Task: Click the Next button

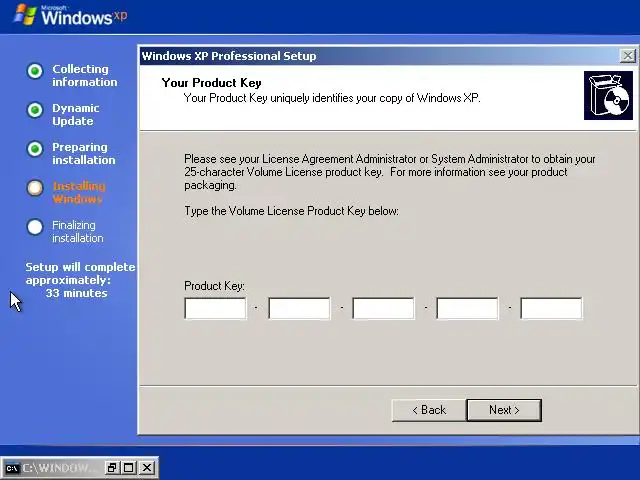Action: click(504, 410)
